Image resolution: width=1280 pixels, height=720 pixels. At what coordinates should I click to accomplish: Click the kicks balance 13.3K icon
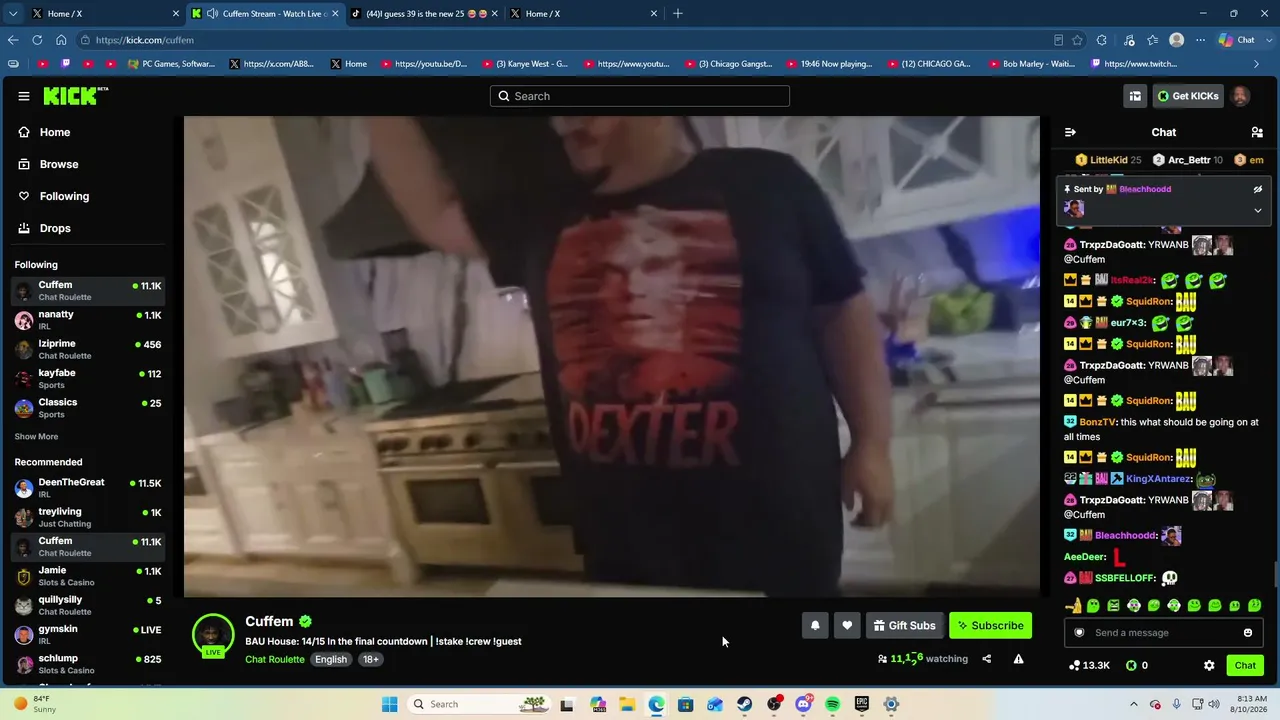tap(1074, 665)
